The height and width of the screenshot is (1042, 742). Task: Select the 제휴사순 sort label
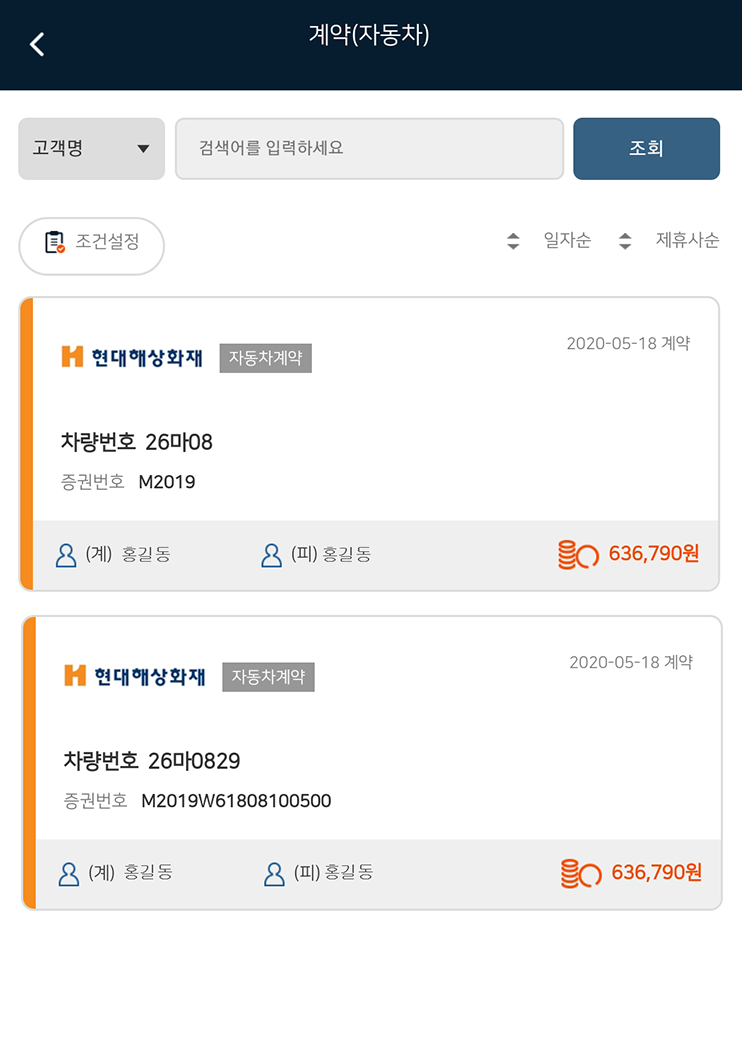click(x=687, y=240)
